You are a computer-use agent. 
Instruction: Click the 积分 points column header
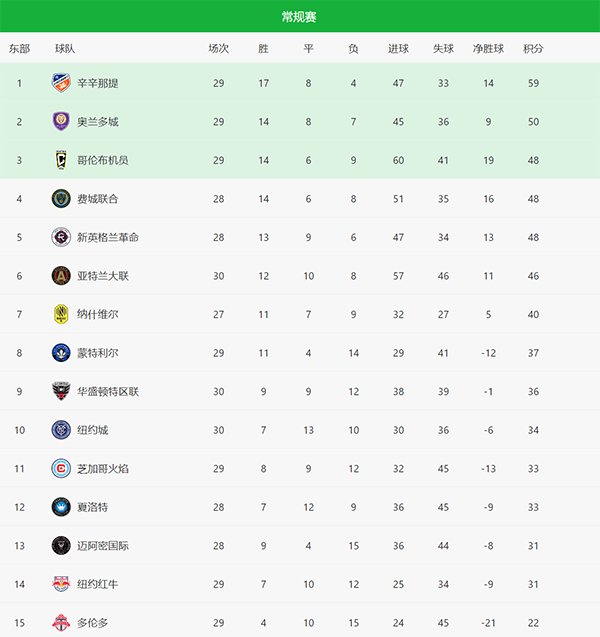533,48
